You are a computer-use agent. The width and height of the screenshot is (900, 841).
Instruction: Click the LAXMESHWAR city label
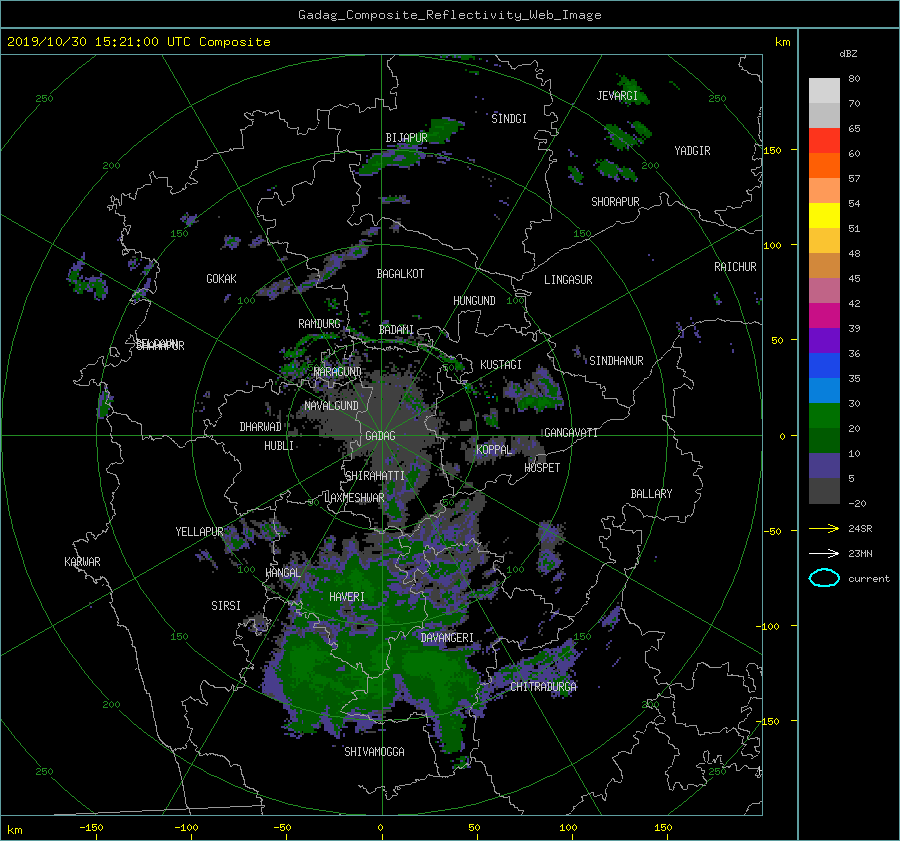pyautogui.click(x=354, y=498)
